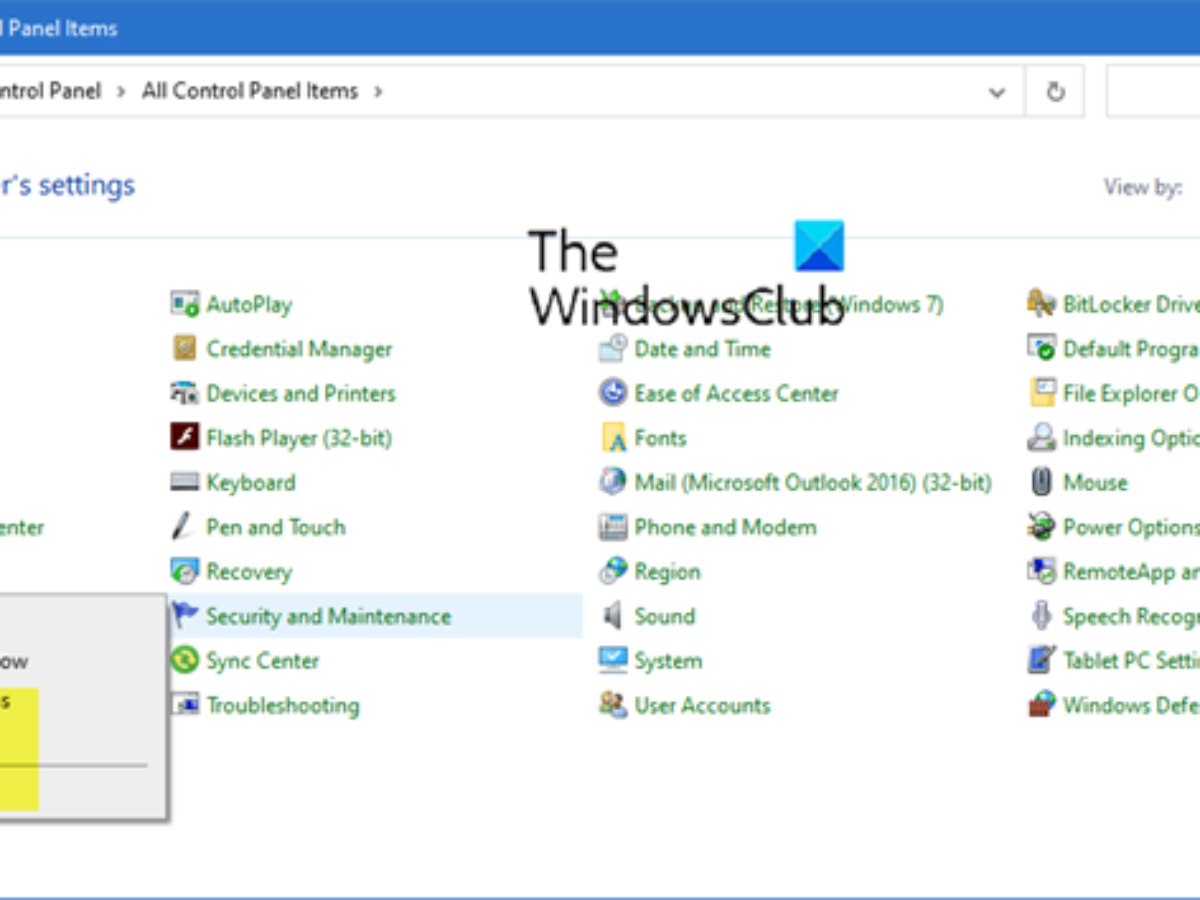Open the Date and Time icon

point(612,349)
